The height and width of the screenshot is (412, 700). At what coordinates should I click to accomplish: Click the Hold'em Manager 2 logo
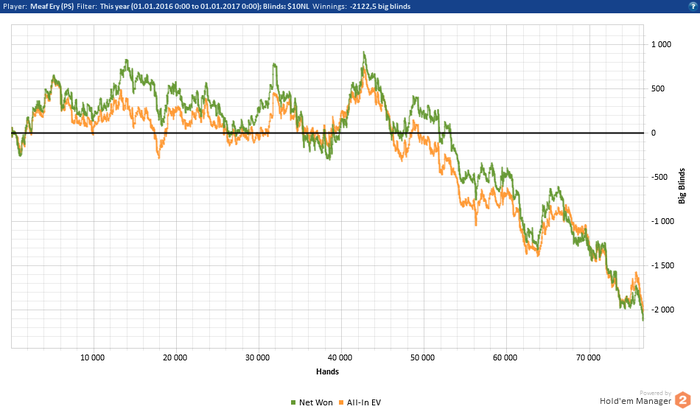[x=682, y=400]
